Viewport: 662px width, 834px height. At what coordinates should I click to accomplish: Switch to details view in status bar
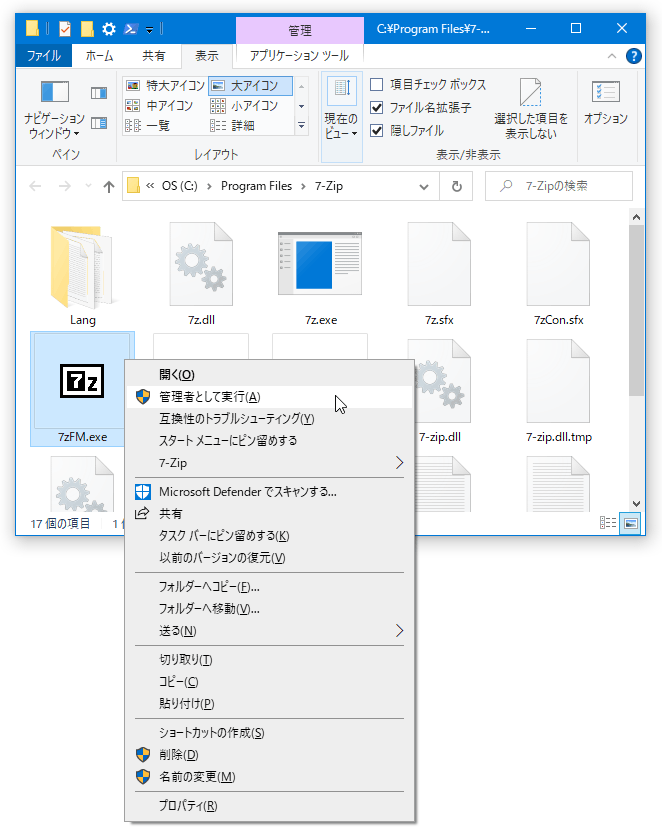[x=608, y=523]
